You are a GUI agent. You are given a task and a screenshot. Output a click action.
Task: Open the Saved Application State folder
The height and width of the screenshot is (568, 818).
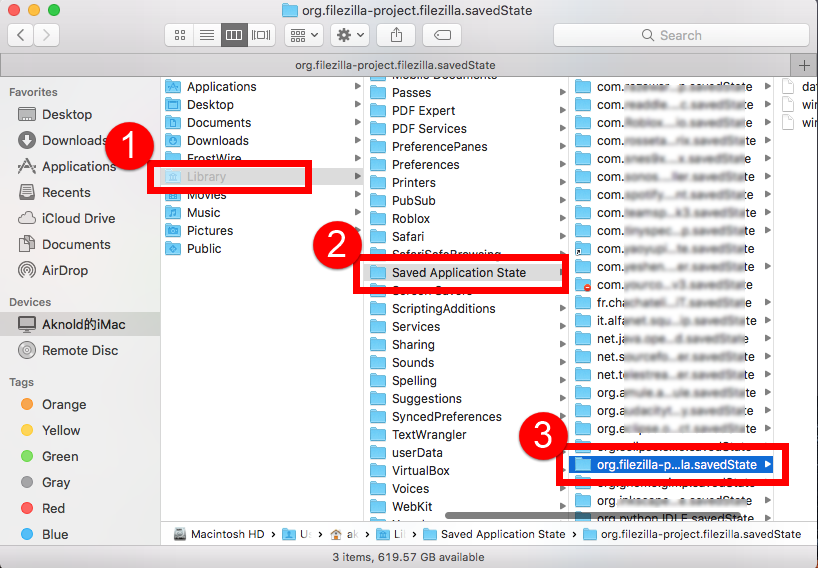click(458, 273)
